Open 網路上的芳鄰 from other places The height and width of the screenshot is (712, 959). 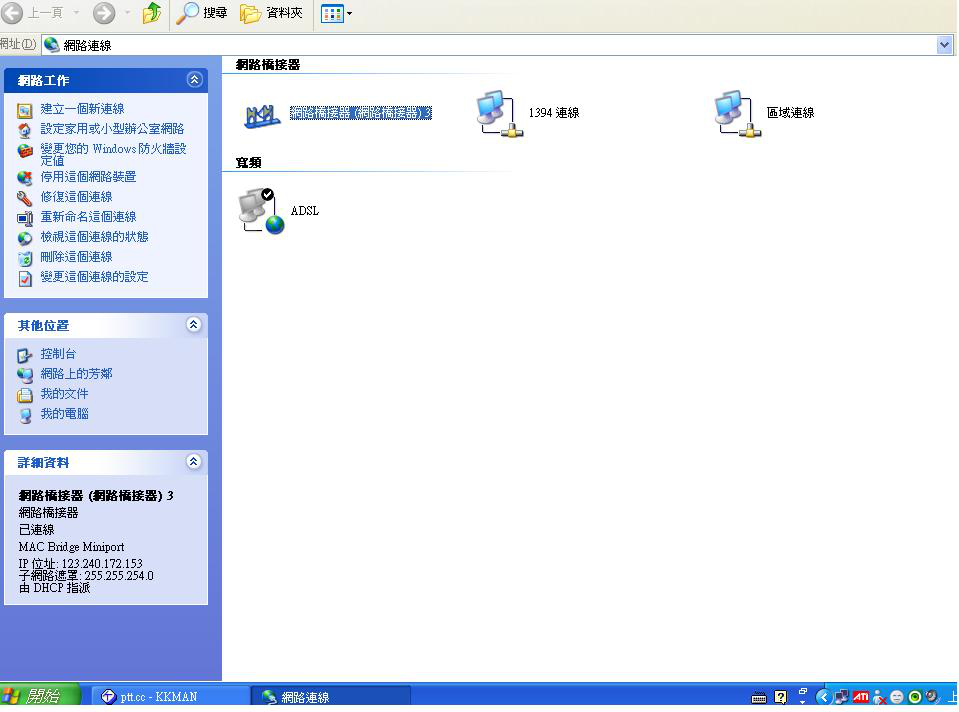[x=76, y=374]
